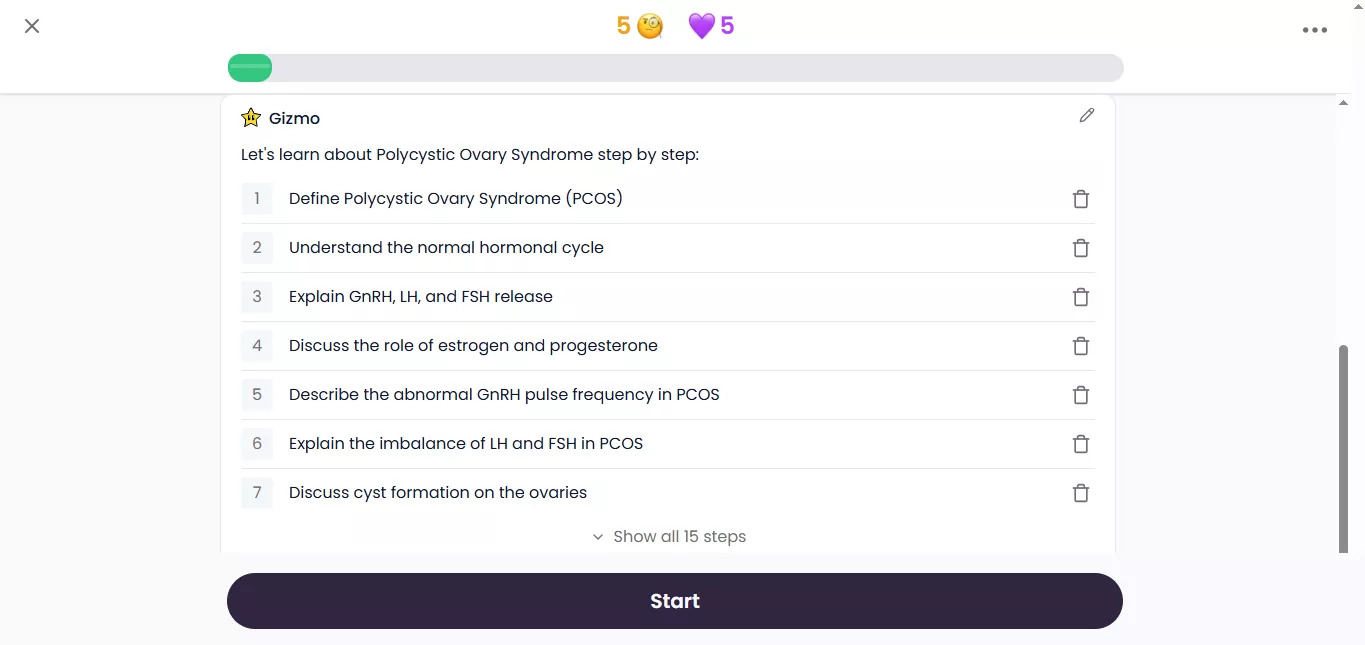Edit the Gizmo lesson plan with pencil icon
This screenshot has height=645, width=1365.
click(x=1087, y=116)
